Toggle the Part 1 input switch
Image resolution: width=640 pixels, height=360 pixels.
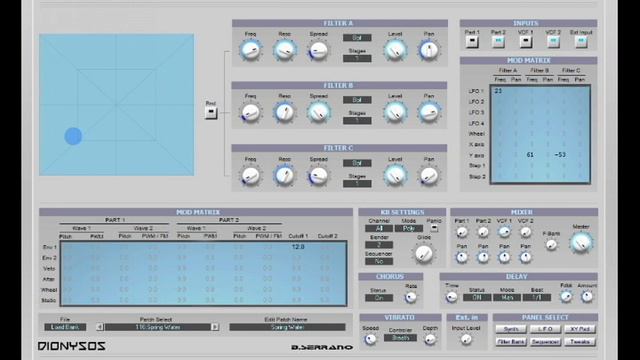coord(472,42)
